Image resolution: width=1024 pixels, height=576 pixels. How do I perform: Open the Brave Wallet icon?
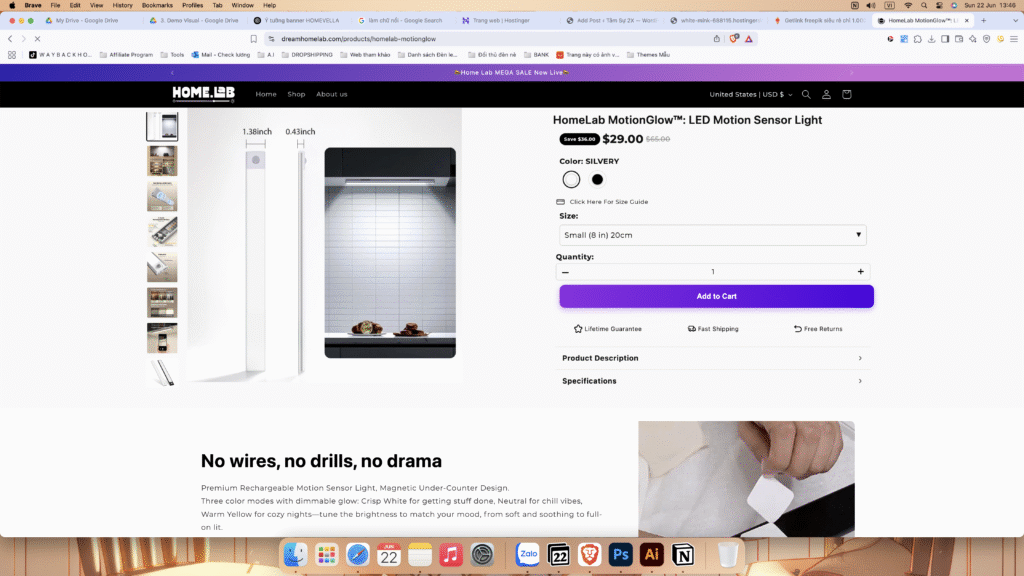point(959,39)
